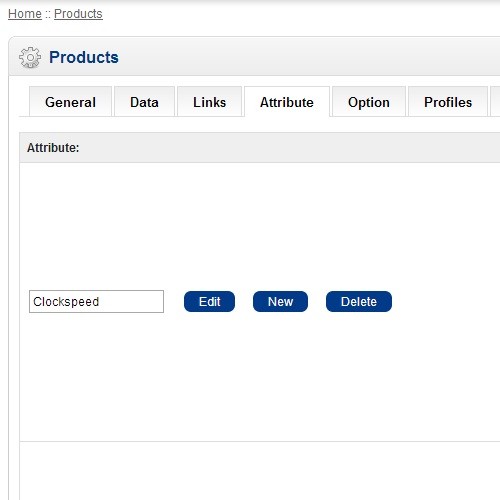This screenshot has height=500, width=500.
Task: Click the Attribute: section header label
Action: click(53, 148)
